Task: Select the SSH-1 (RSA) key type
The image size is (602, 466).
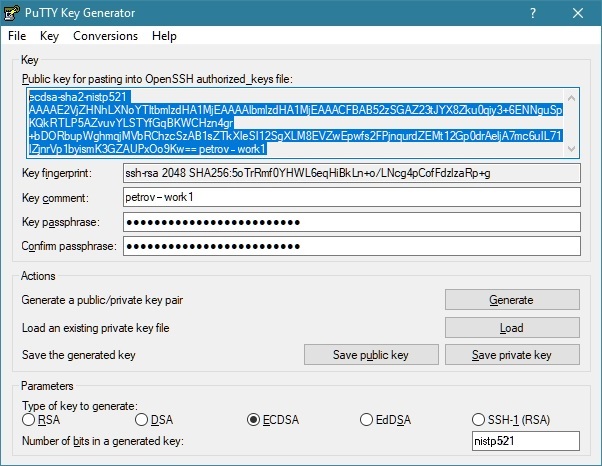Action: (x=511, y=420)
